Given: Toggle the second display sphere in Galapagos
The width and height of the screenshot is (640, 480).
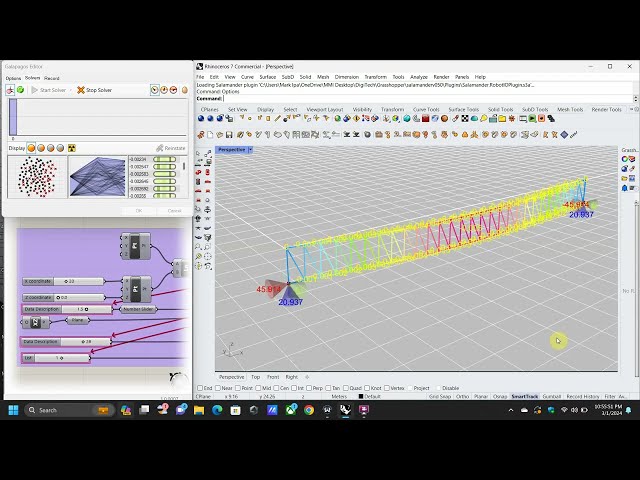Looking at the screenshot, I should click(x=41, y=148).
